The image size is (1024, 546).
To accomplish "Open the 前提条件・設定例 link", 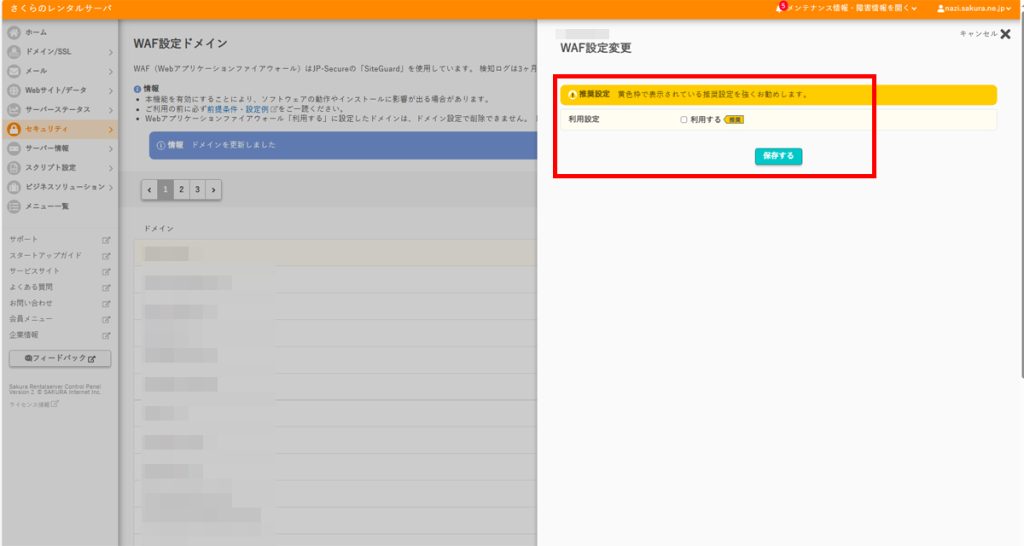I will pos(238,109).
